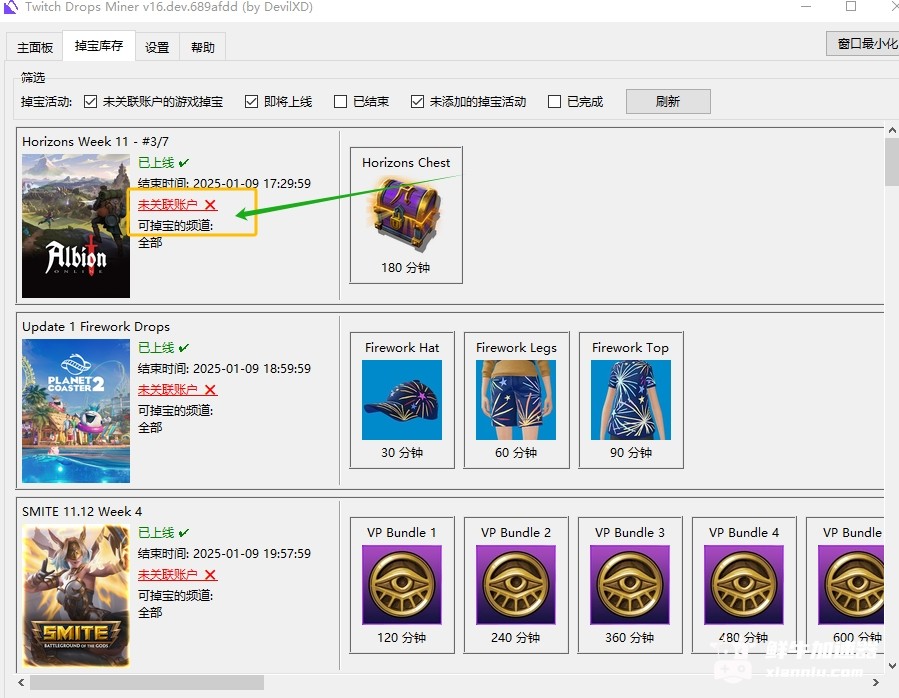The image size is (899, 698).
Task: Click the horizontal scrollbar thumb
Action: (147, 683)
